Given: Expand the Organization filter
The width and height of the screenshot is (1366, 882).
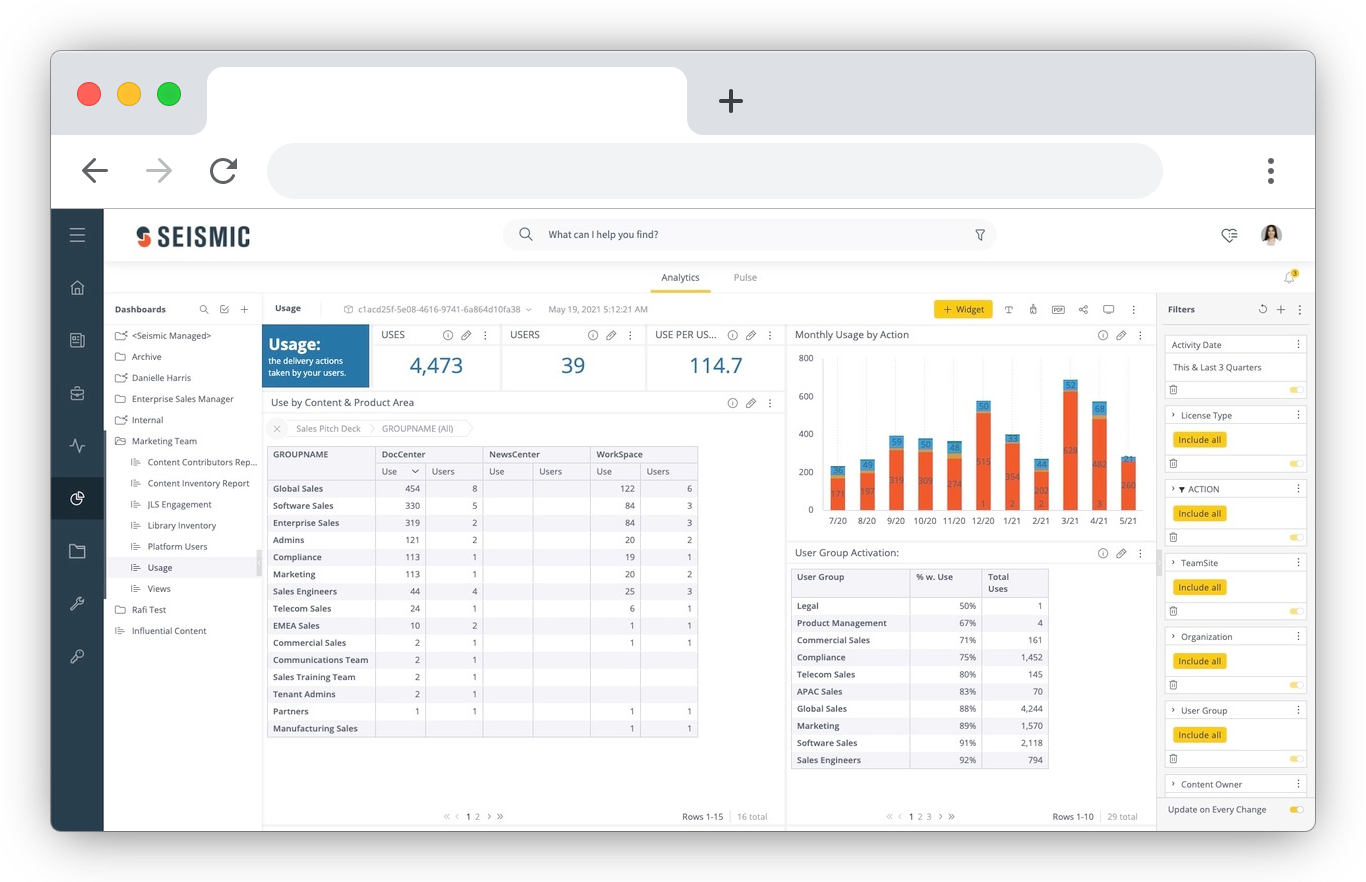Looking at the screenshot, I should tap(1173, 637).
